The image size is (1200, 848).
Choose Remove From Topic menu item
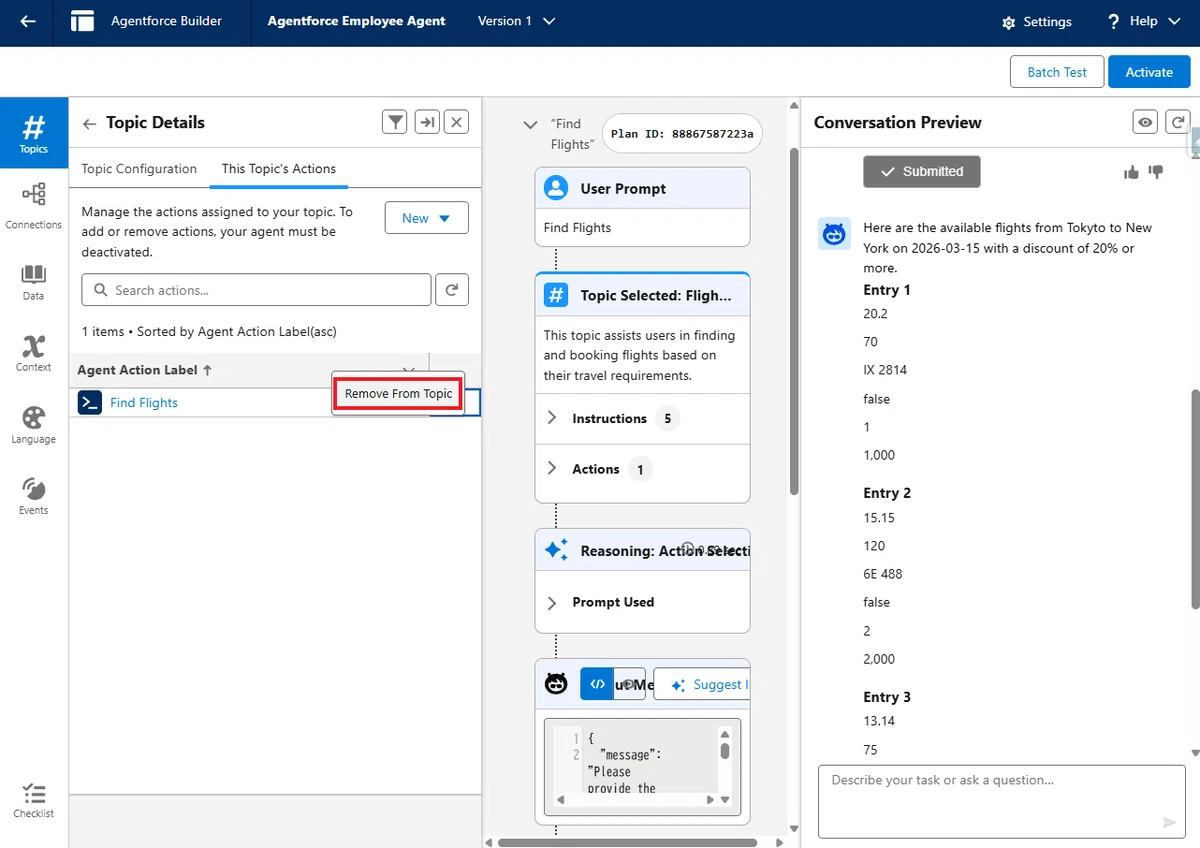click(x=398, y=394)
